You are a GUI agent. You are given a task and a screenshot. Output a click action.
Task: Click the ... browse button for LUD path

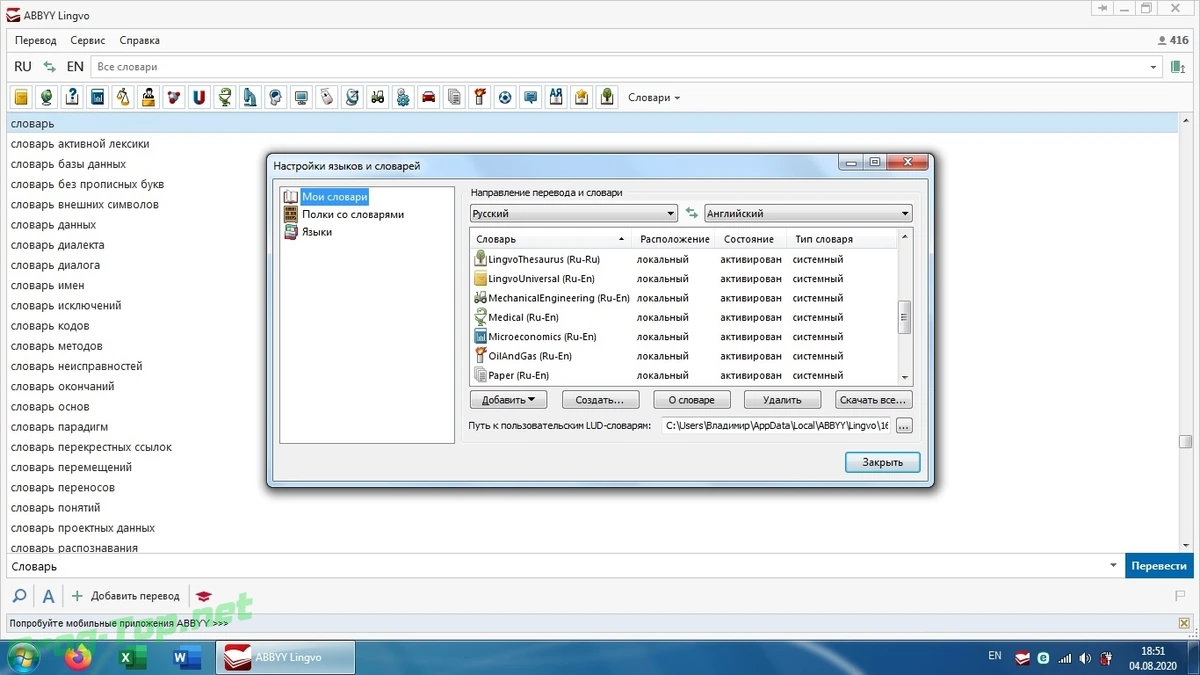click(904, 426)
